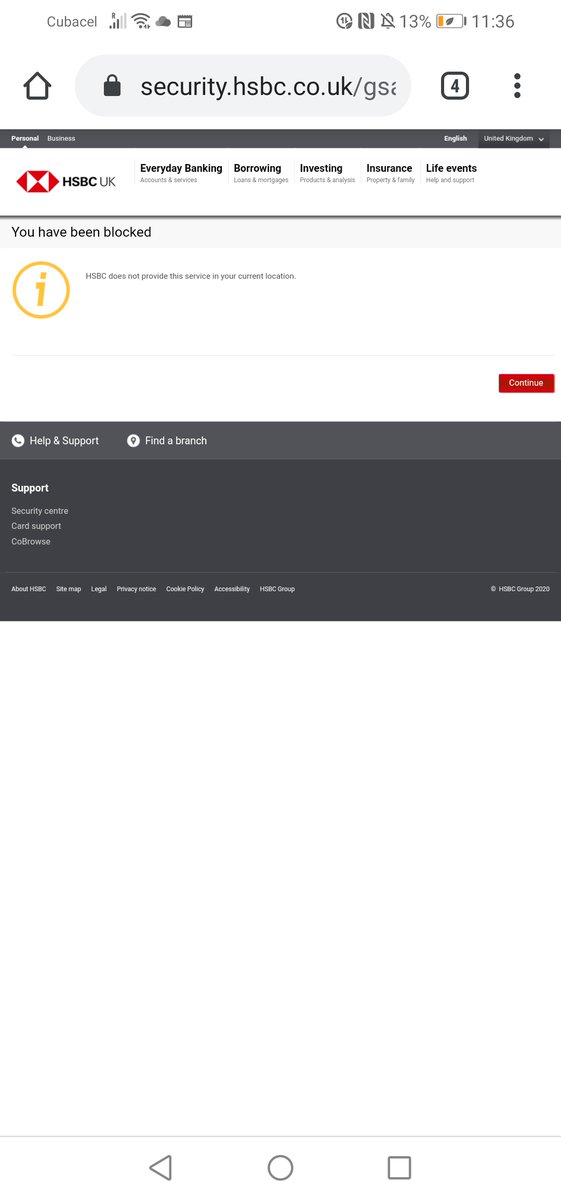The width and height of the screenshot is (561, 1200).
Task: Tap the Android recent apps square button
Action: tap(399, 1167)
